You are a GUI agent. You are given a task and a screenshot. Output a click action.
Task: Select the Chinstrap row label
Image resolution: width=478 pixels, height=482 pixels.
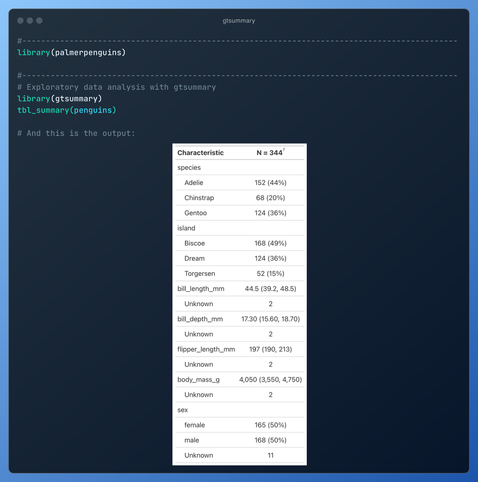point(199,198)
